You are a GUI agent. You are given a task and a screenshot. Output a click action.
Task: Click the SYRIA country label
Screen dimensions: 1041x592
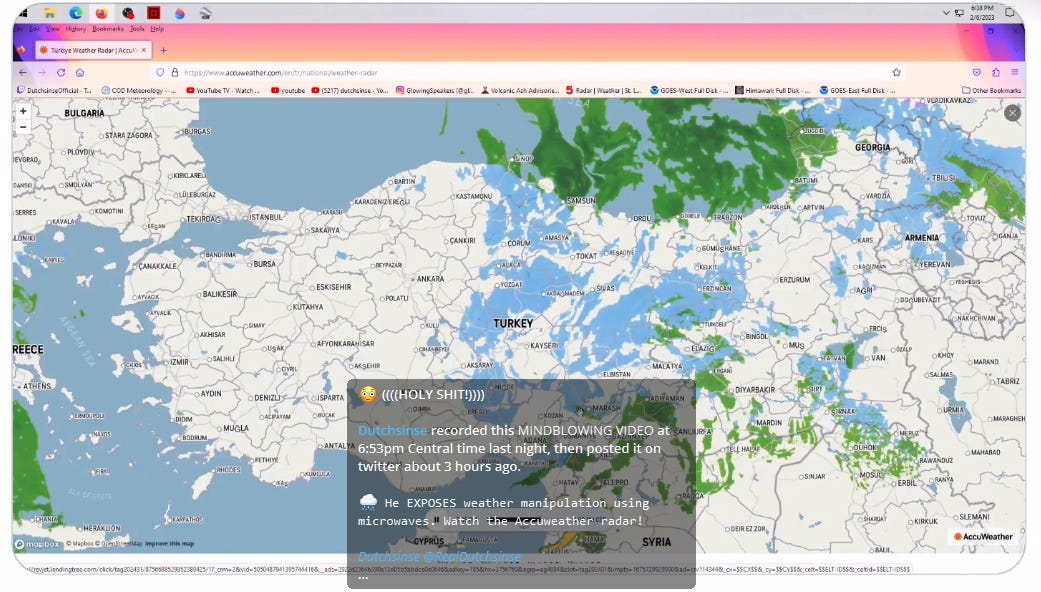pos(657,542)
